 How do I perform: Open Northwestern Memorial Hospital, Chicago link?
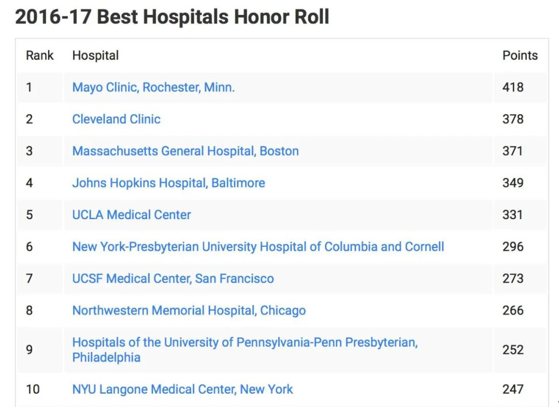(x=189, y=311)
